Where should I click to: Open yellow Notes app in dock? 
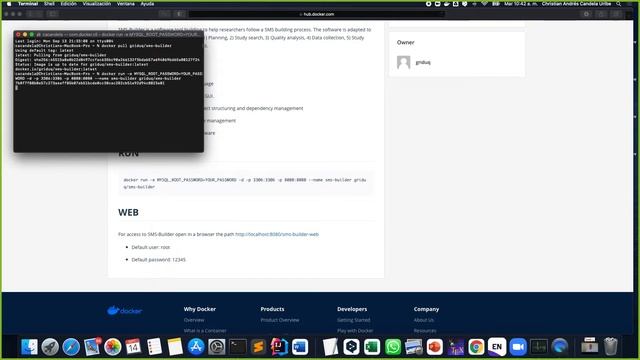[x=175, y=347]
